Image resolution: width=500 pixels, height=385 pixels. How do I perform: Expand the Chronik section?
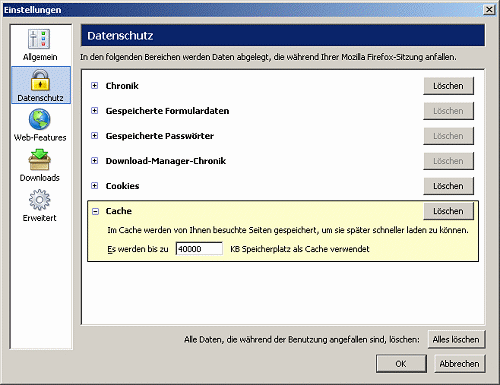[x=95, y=86]
